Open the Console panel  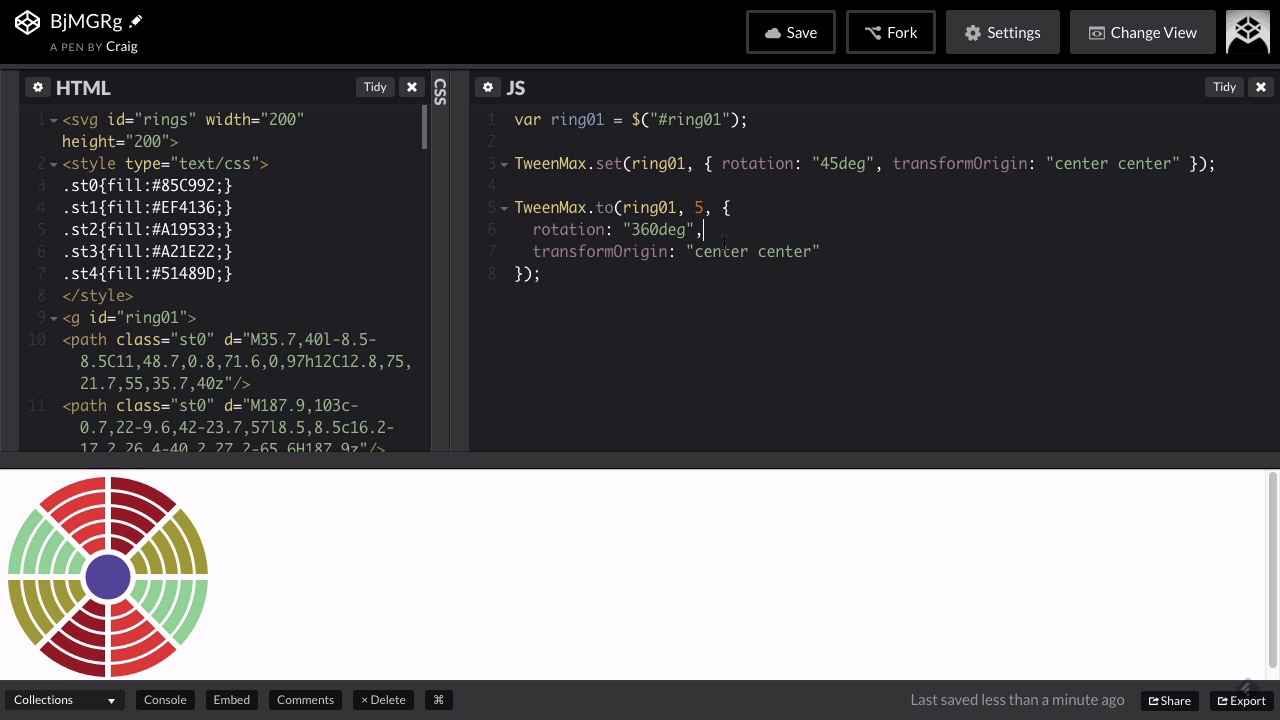[x=165, y=700]
